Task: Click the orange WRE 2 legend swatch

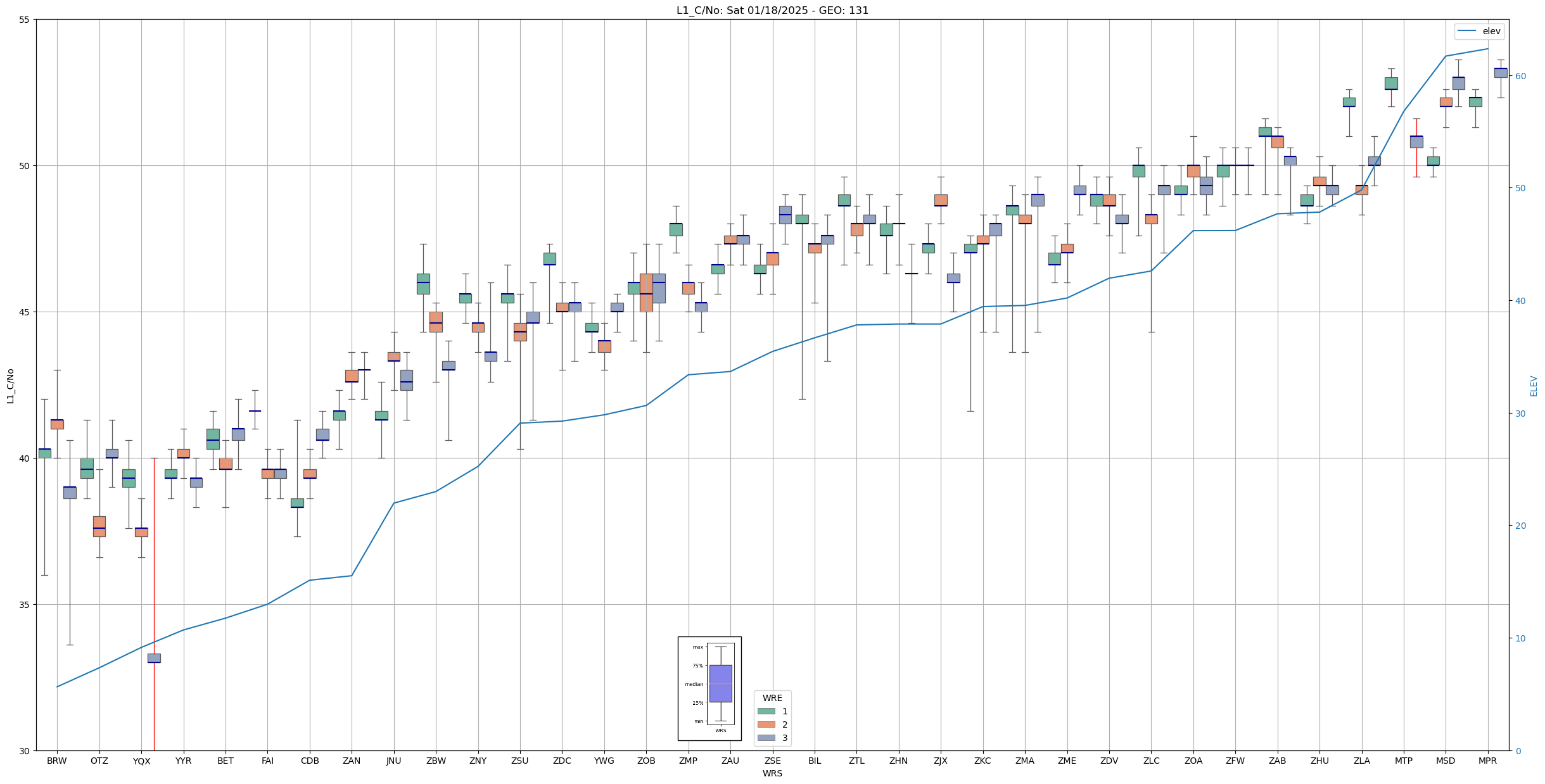Action: (766, 724)
